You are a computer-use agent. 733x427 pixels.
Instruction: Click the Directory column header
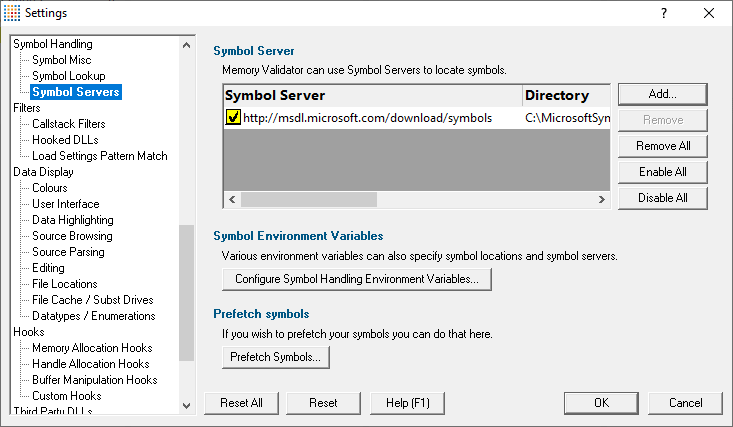pos(566,95)
